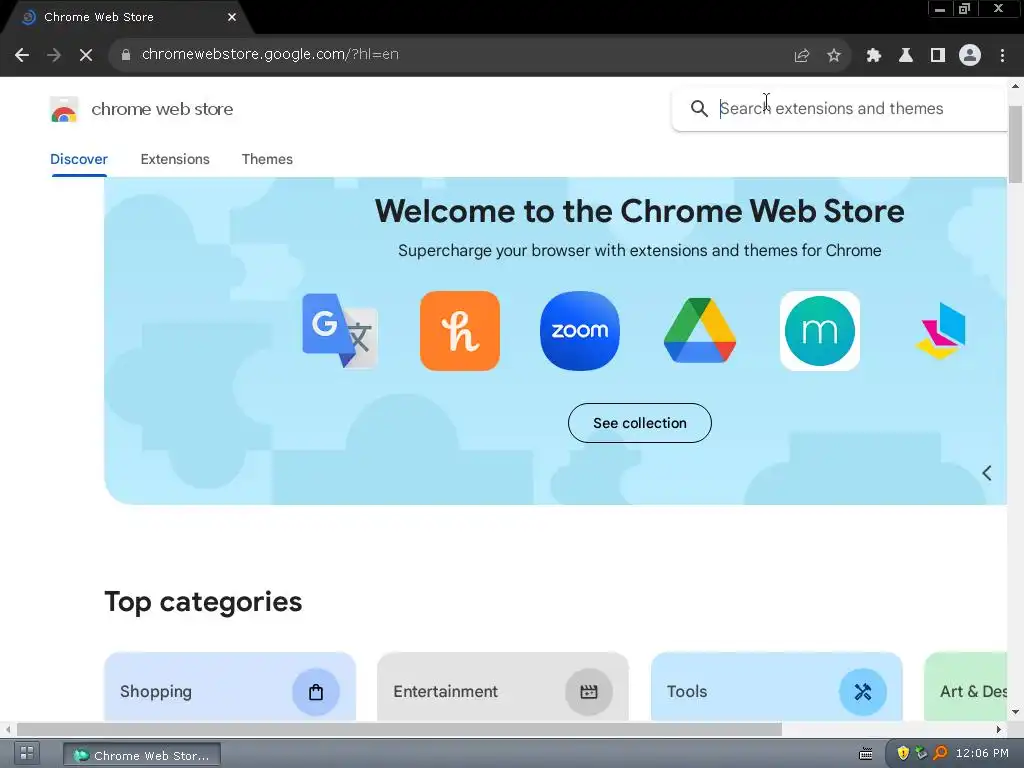Open the profile avatar menu
This screenshot has width=1024, height=768.
pos(970,55)
